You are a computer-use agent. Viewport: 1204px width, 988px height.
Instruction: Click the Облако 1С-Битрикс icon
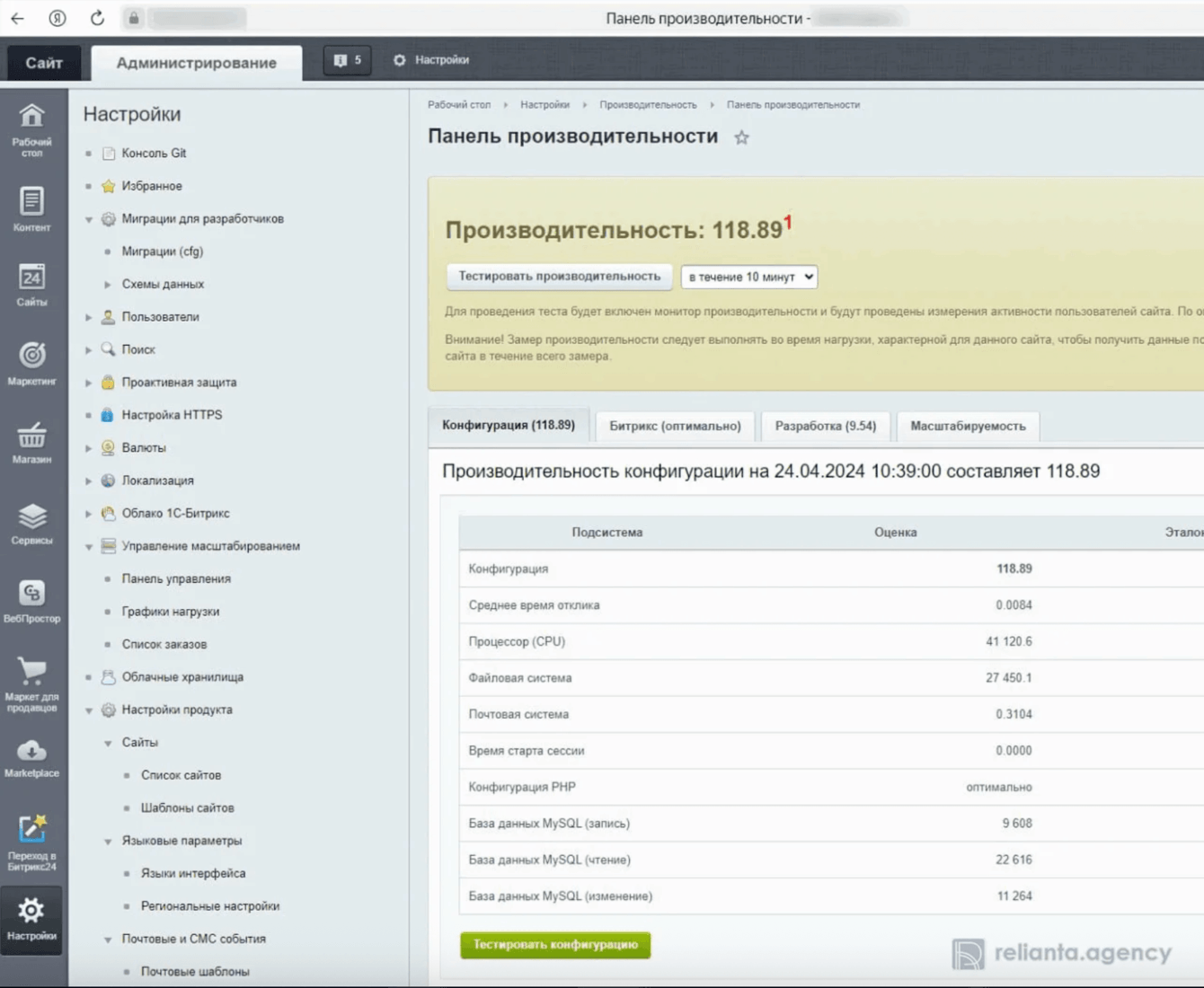coord(108,514)
